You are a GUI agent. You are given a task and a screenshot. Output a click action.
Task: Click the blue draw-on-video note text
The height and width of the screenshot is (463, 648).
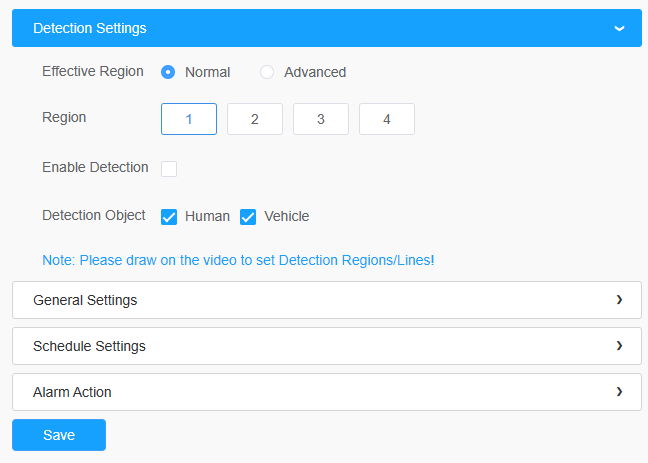click(238, 260)
